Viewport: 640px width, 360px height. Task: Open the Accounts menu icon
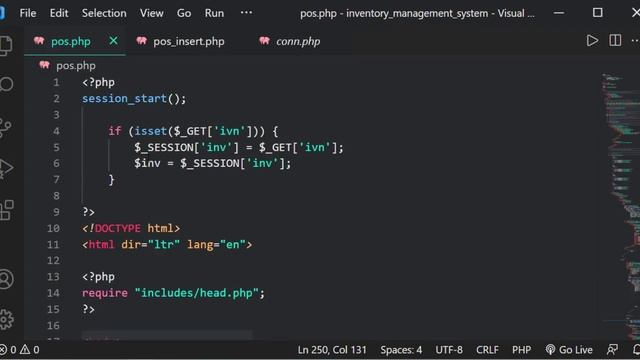pyautogui.click(x=6, y=280)
